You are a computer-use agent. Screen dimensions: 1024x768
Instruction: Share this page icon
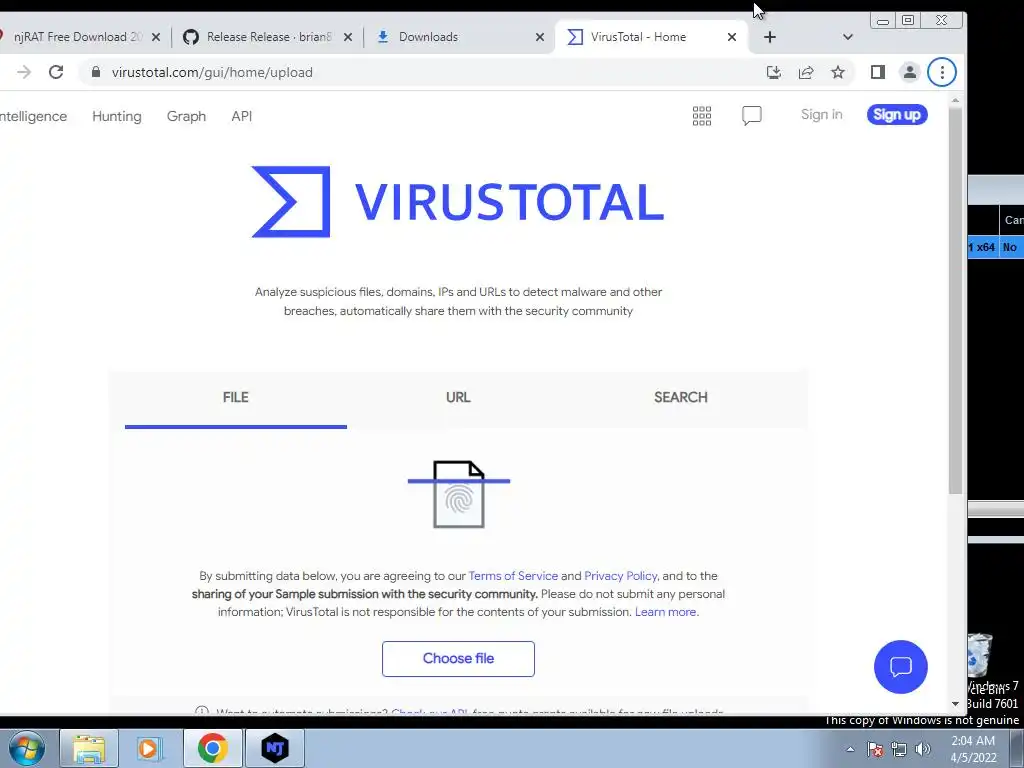click(x=806, y=72)
